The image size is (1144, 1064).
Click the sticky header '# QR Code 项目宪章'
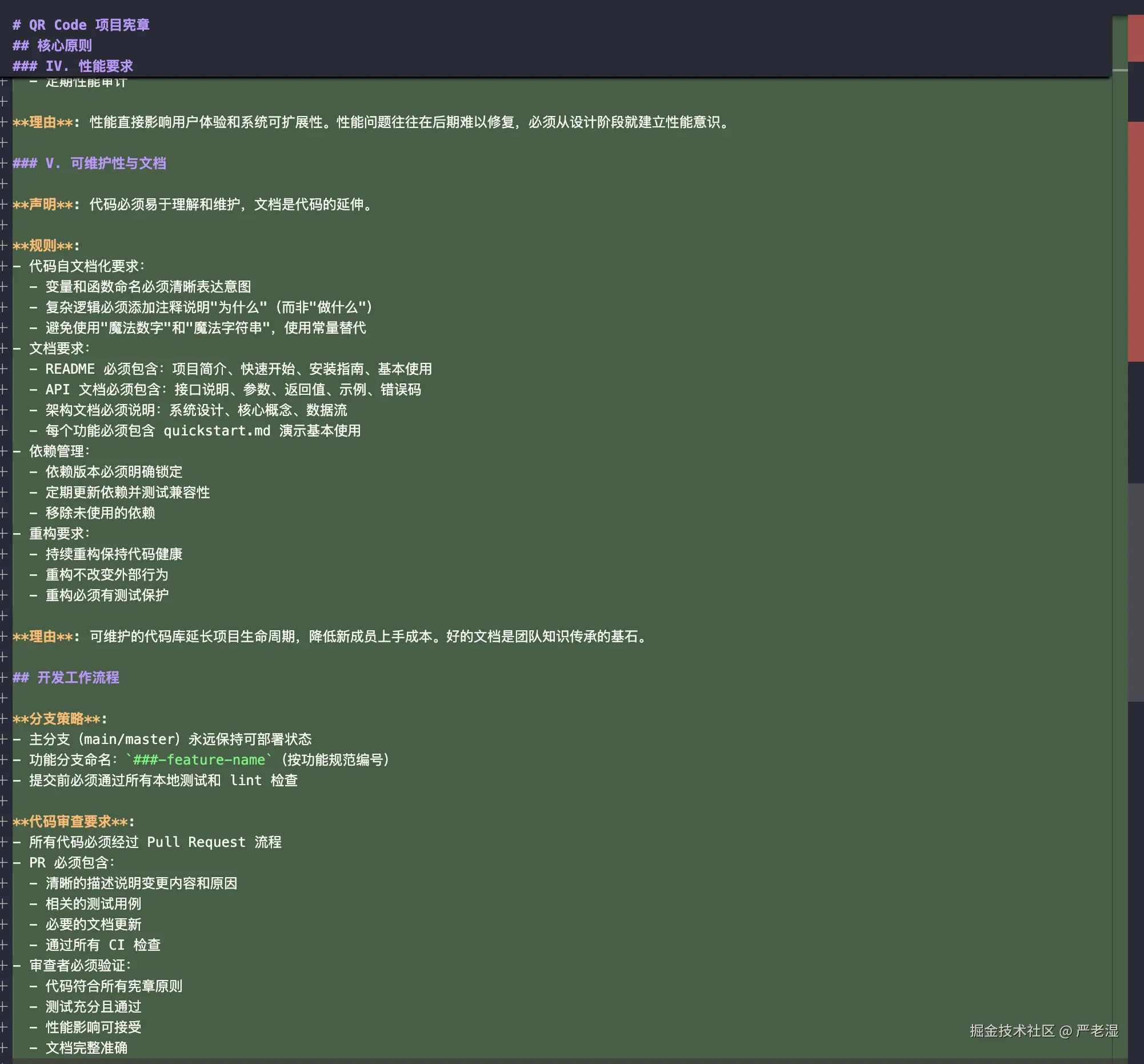[x=81, y=25]
